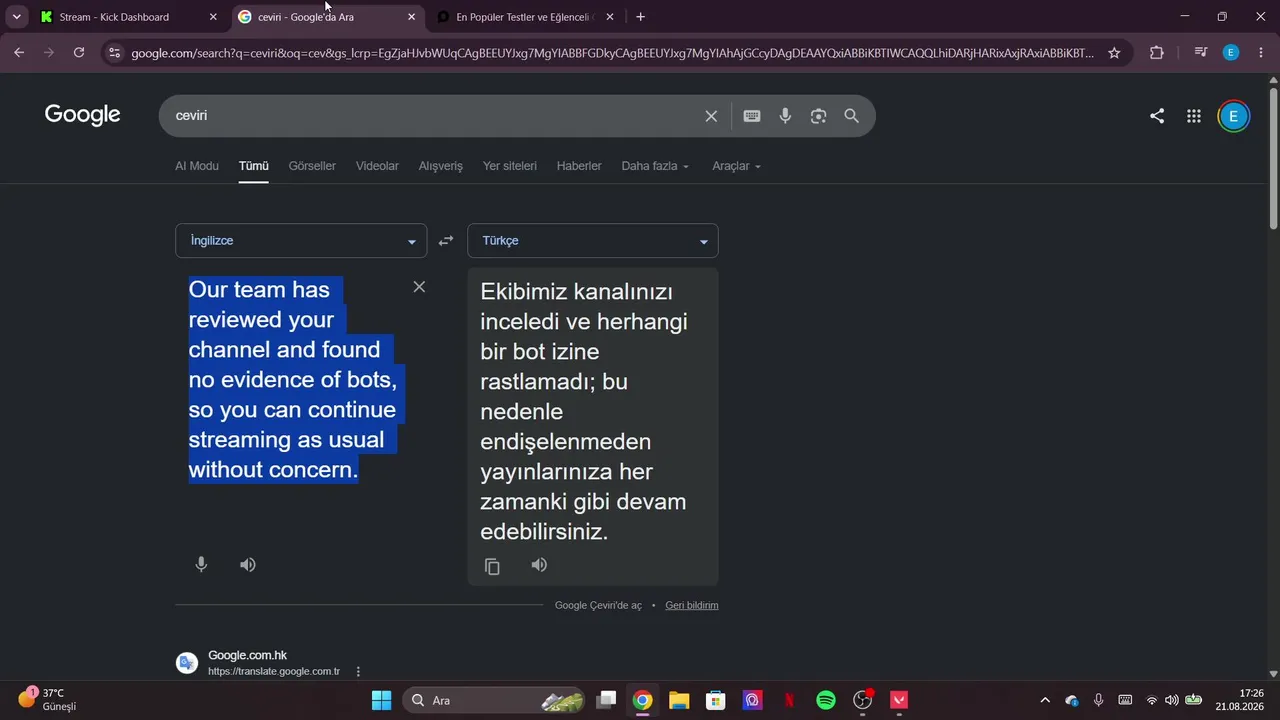This screenshot has width=1280, height=720.
Task: Open Google Lens image search
Action: coord(818,116)
